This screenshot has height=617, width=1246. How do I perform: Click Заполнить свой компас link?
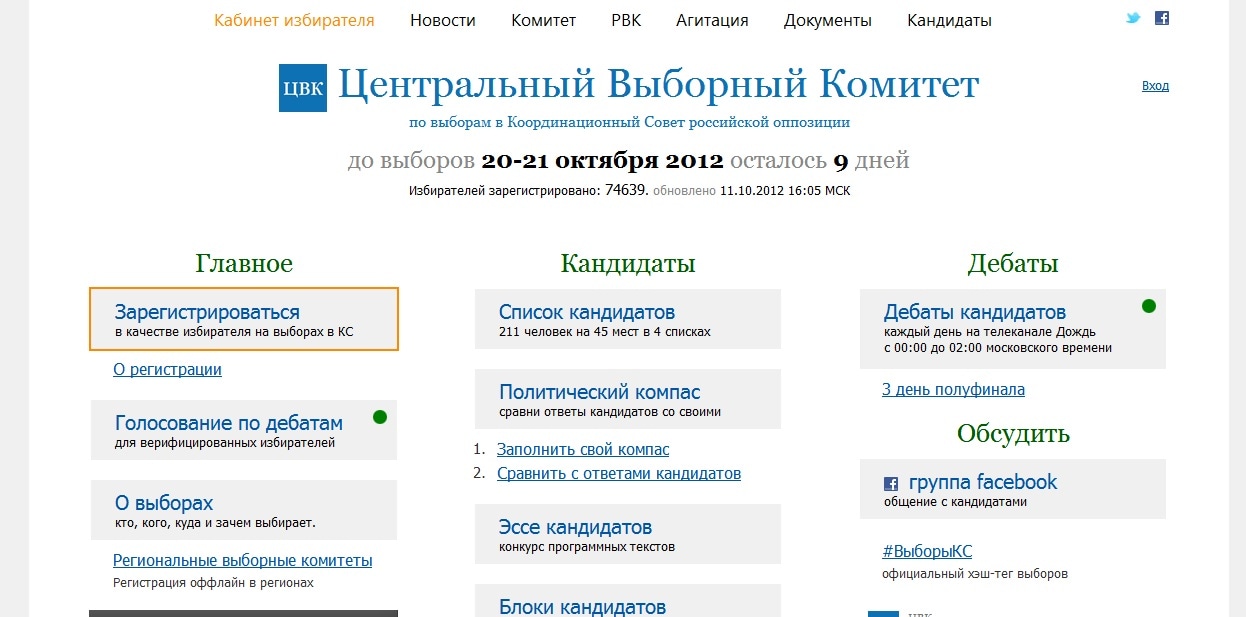point(583,450)
